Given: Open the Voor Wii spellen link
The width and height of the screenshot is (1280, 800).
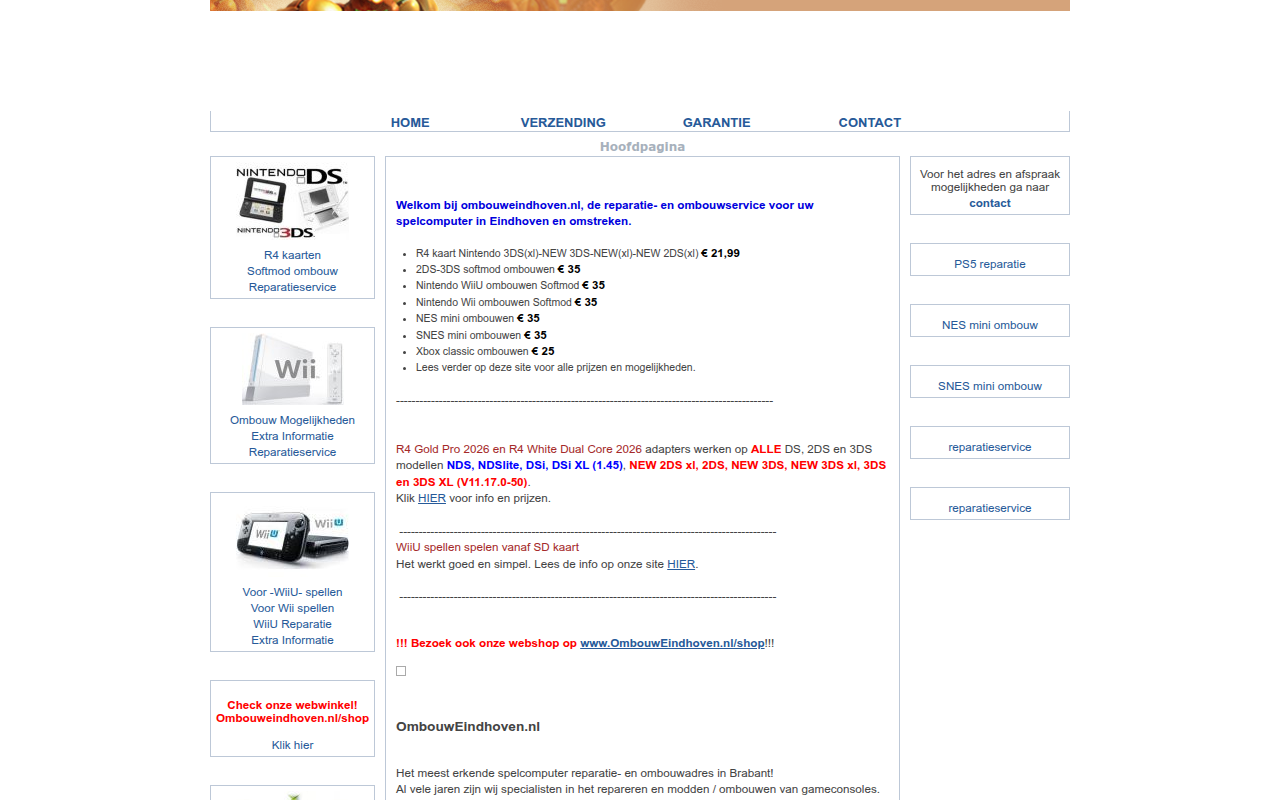Looking at the screenshot, I should tap(292, 608).
